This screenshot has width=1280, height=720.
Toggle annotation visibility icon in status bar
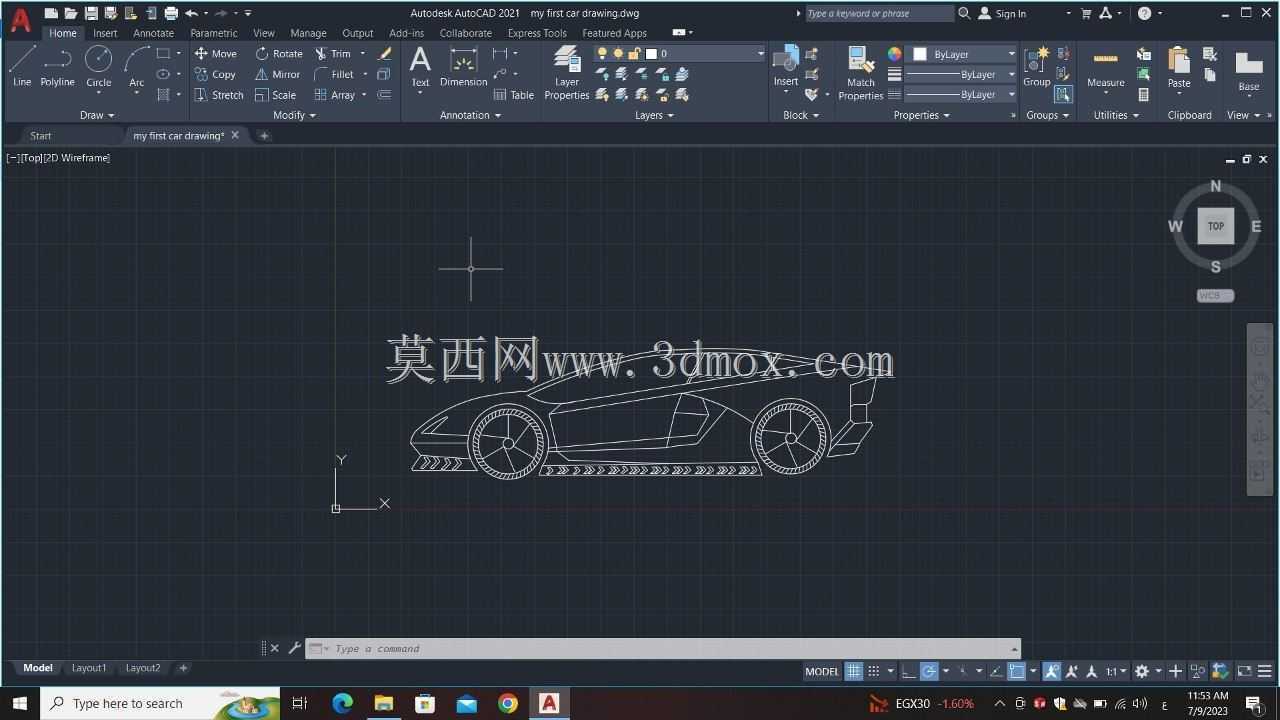click(x=1051, y=671)
